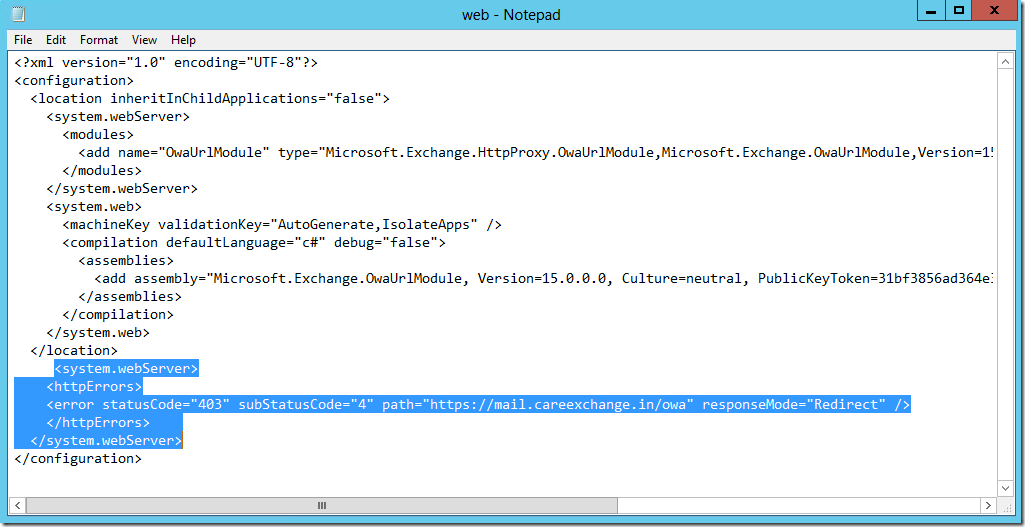Maximize the Notepad window
Viewport: 1025px width, 527px height.
958,11
